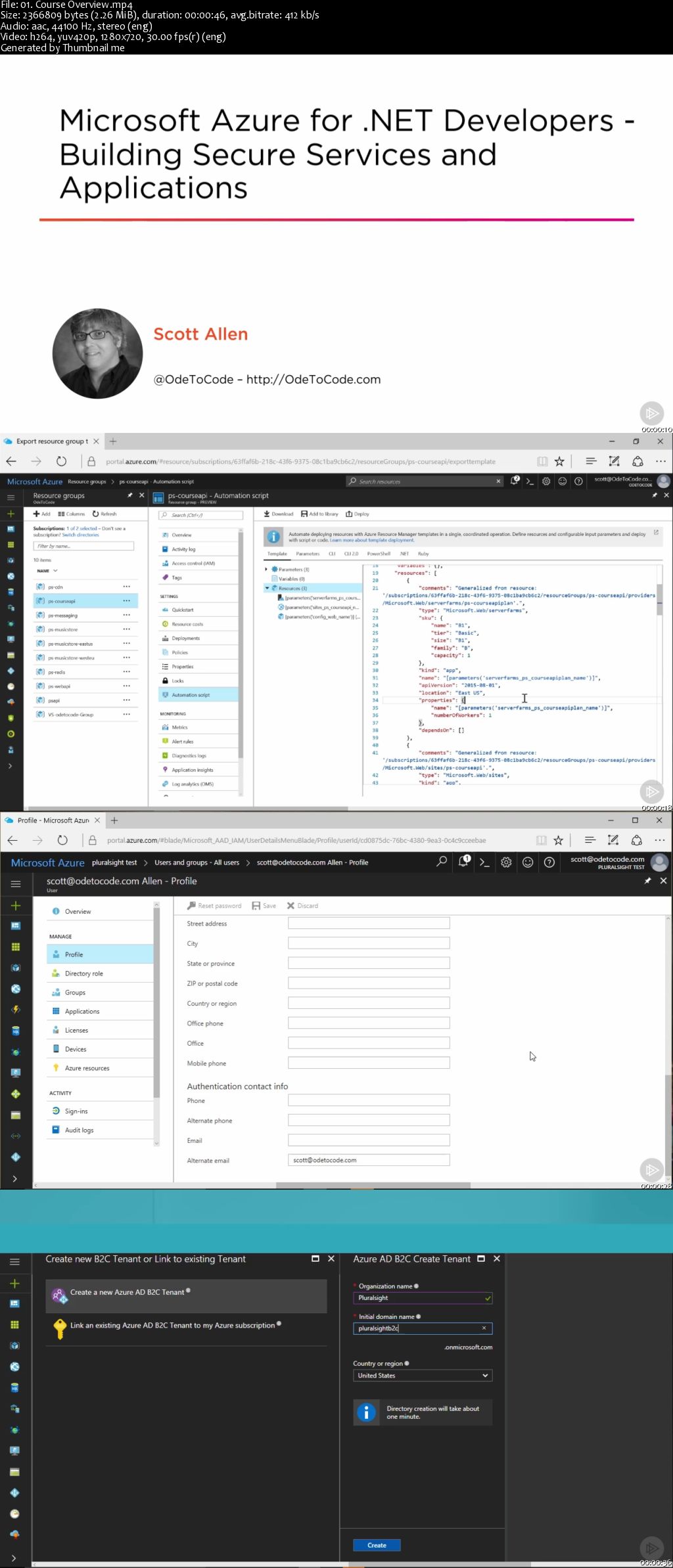
Task: Click Filter by name field
Action: [x=83, y=546]
